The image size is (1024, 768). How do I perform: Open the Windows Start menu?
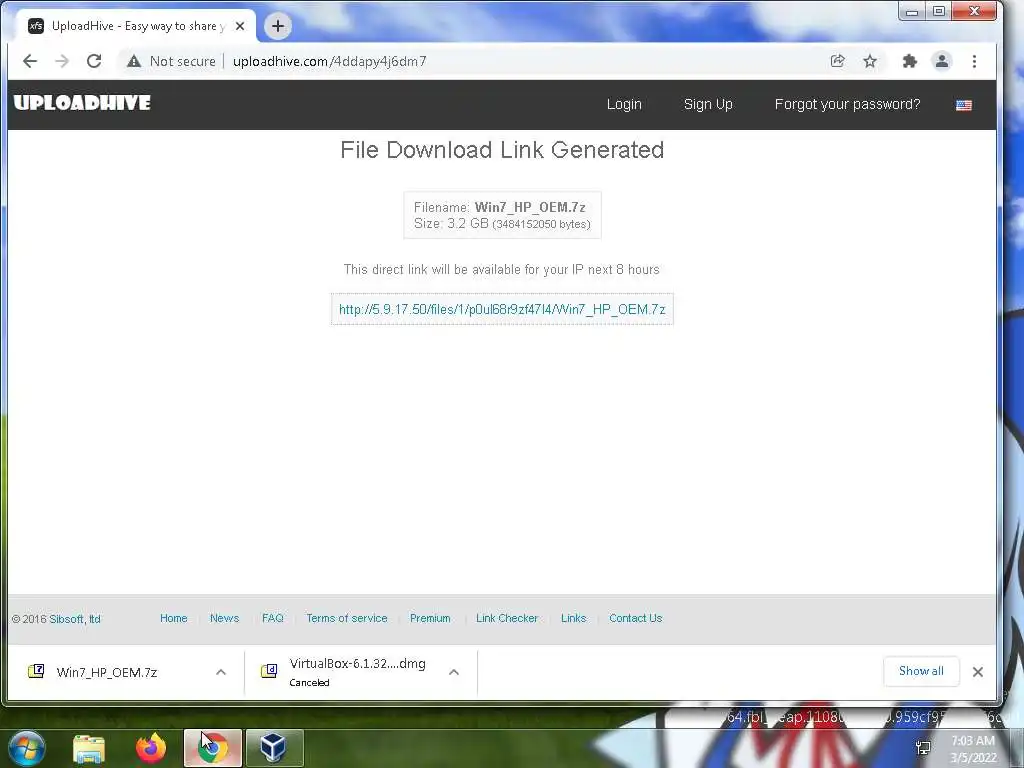27,748
